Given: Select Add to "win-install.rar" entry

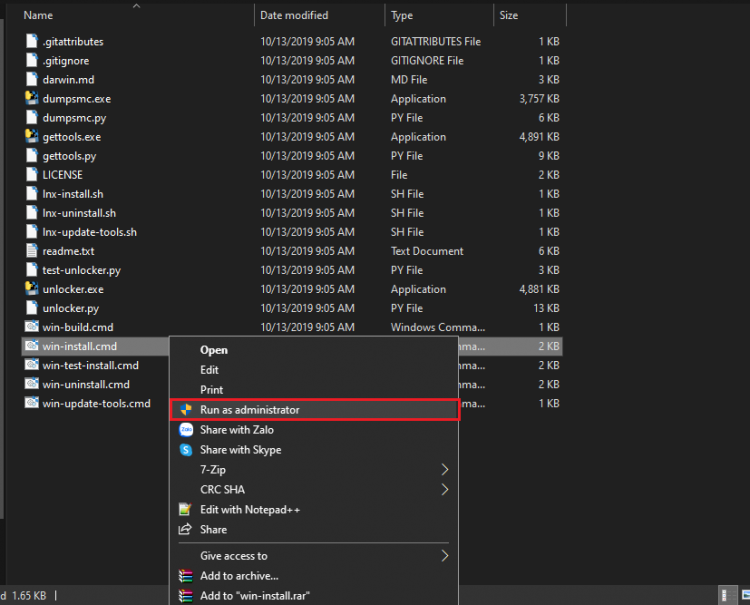Looking at the screenshot, I should pos(255,596).
